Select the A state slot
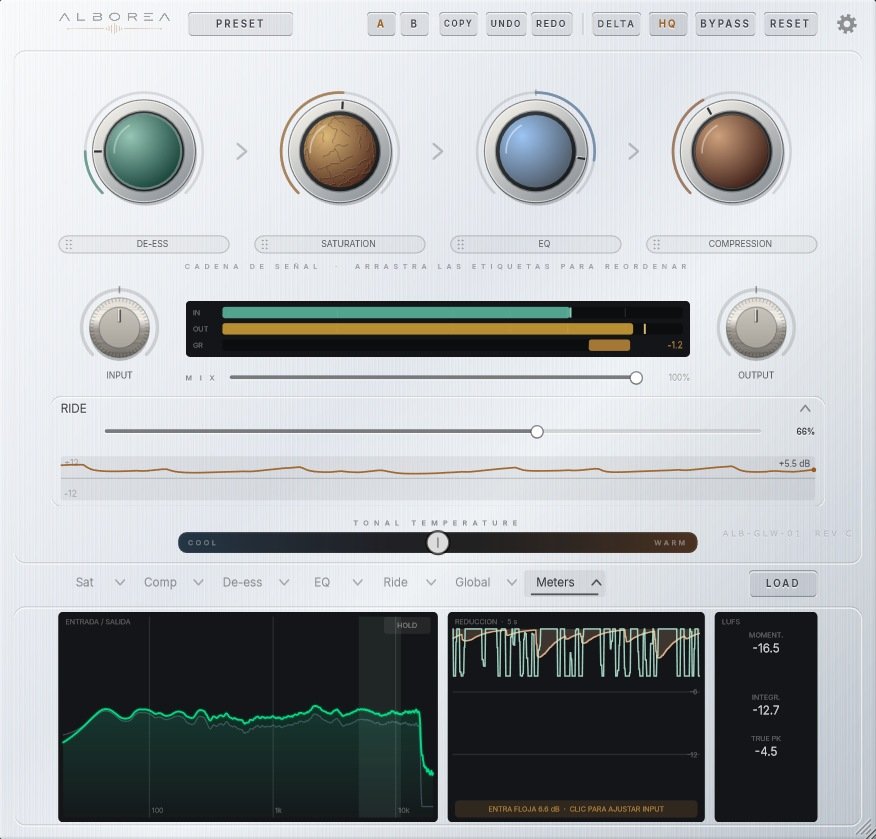This screenshot has width=876, height=839. pos(380,24)
